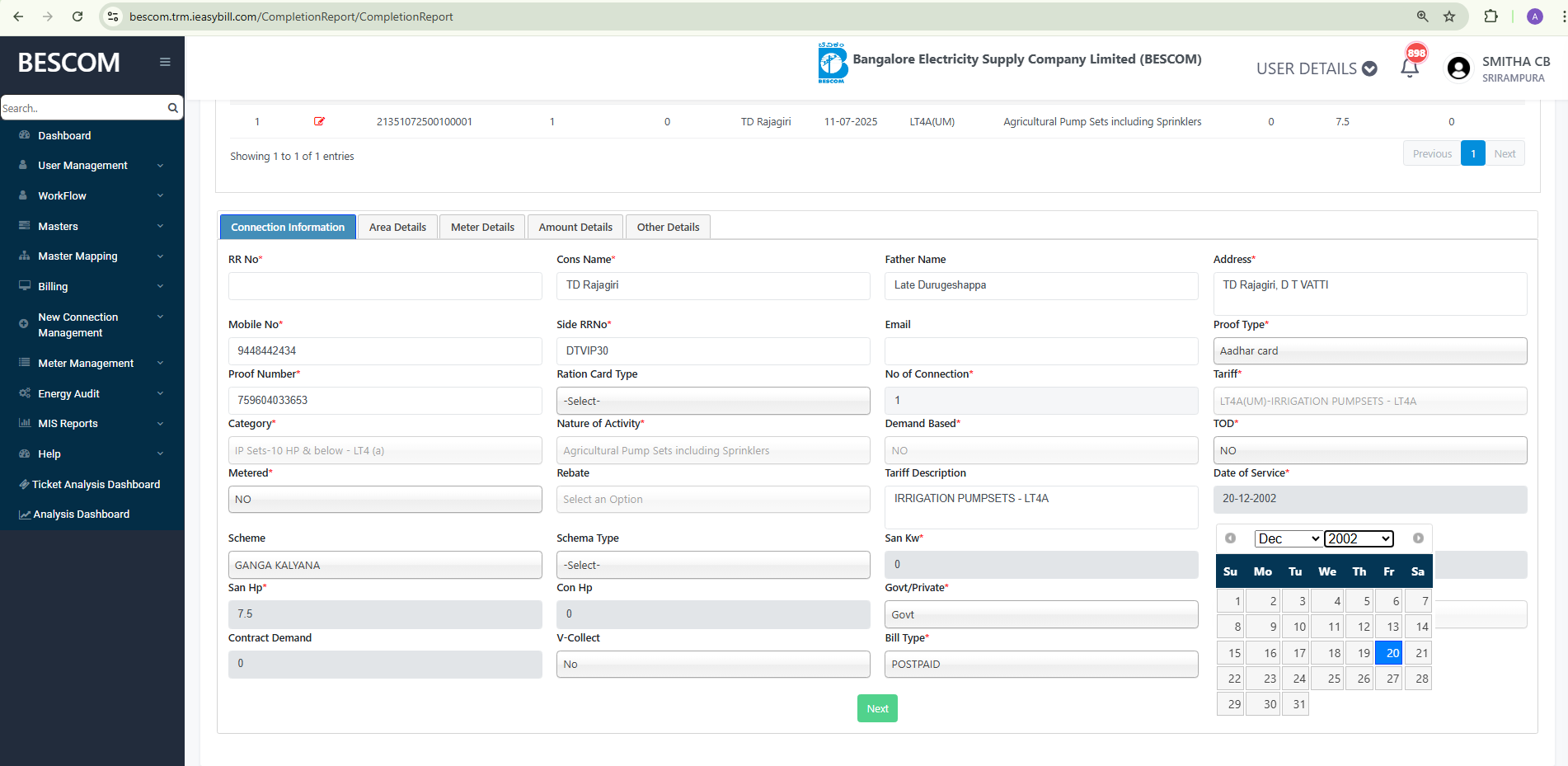Open the Dashboard sidebar item
The image size is (1568, 766).
[x=64, y=135]
